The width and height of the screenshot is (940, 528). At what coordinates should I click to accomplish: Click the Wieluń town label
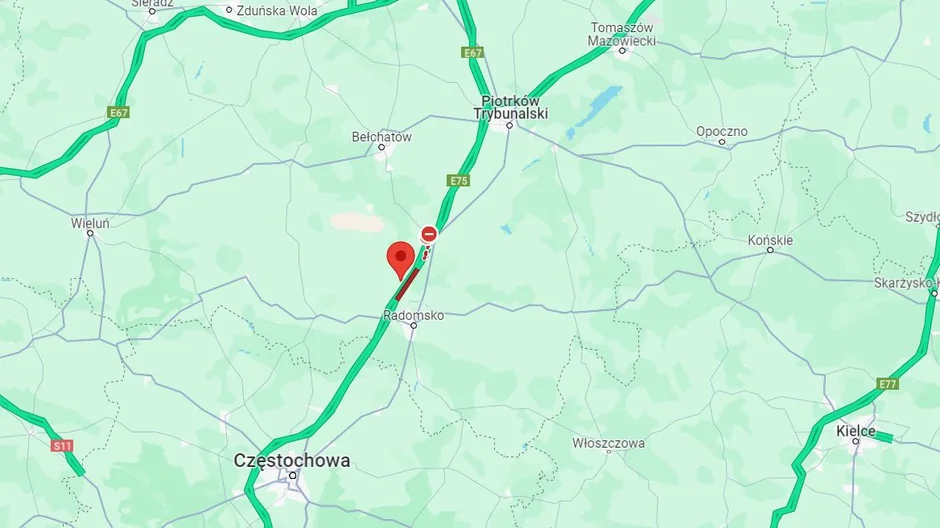(90, 223)
